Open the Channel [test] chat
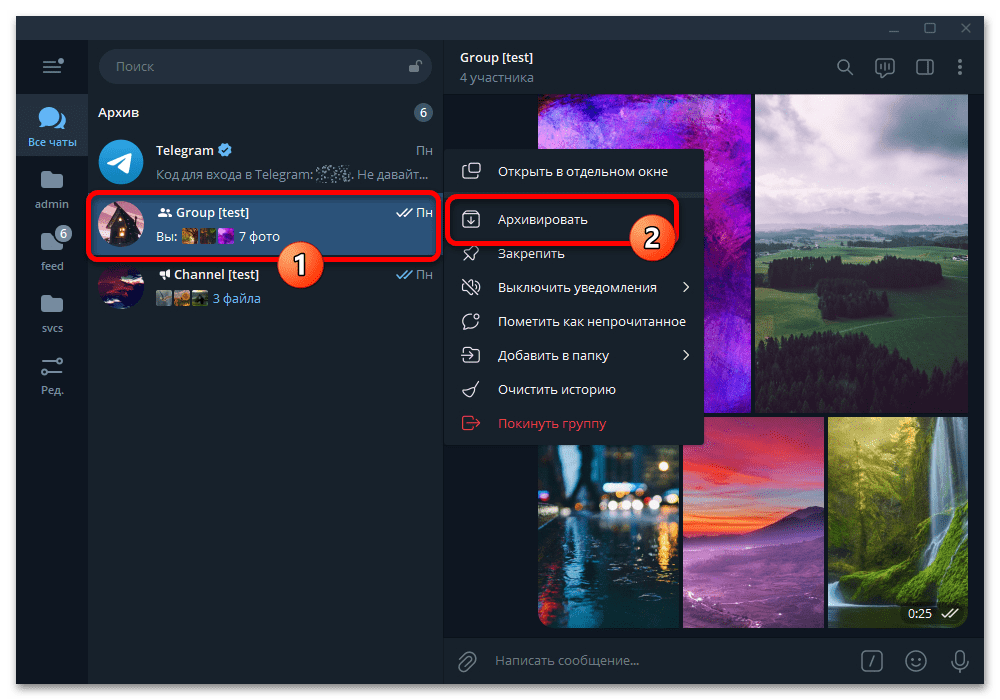Screen dimensions: 1000x700 click(265, 286)
